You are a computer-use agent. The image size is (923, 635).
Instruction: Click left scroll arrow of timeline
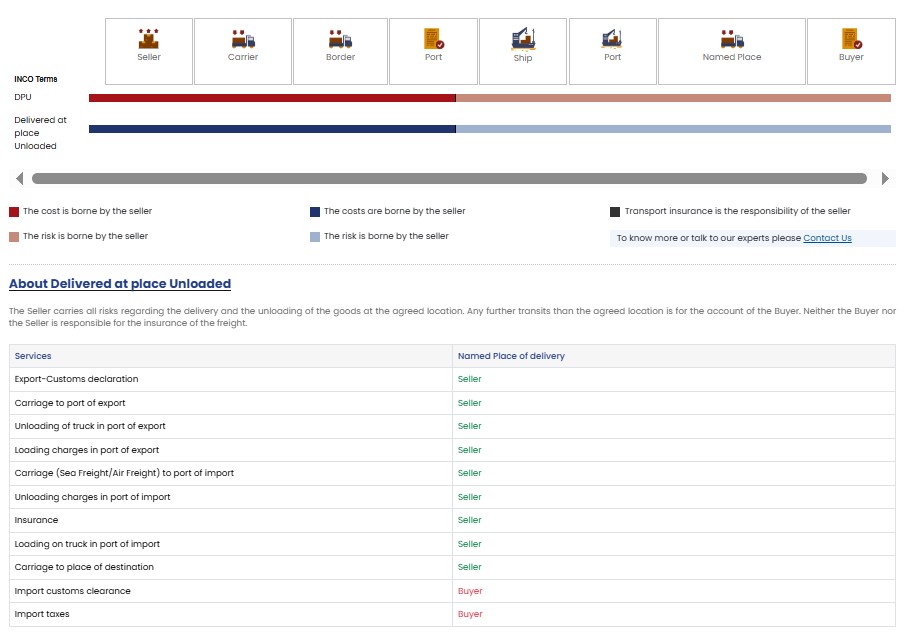tap(19, 179)
